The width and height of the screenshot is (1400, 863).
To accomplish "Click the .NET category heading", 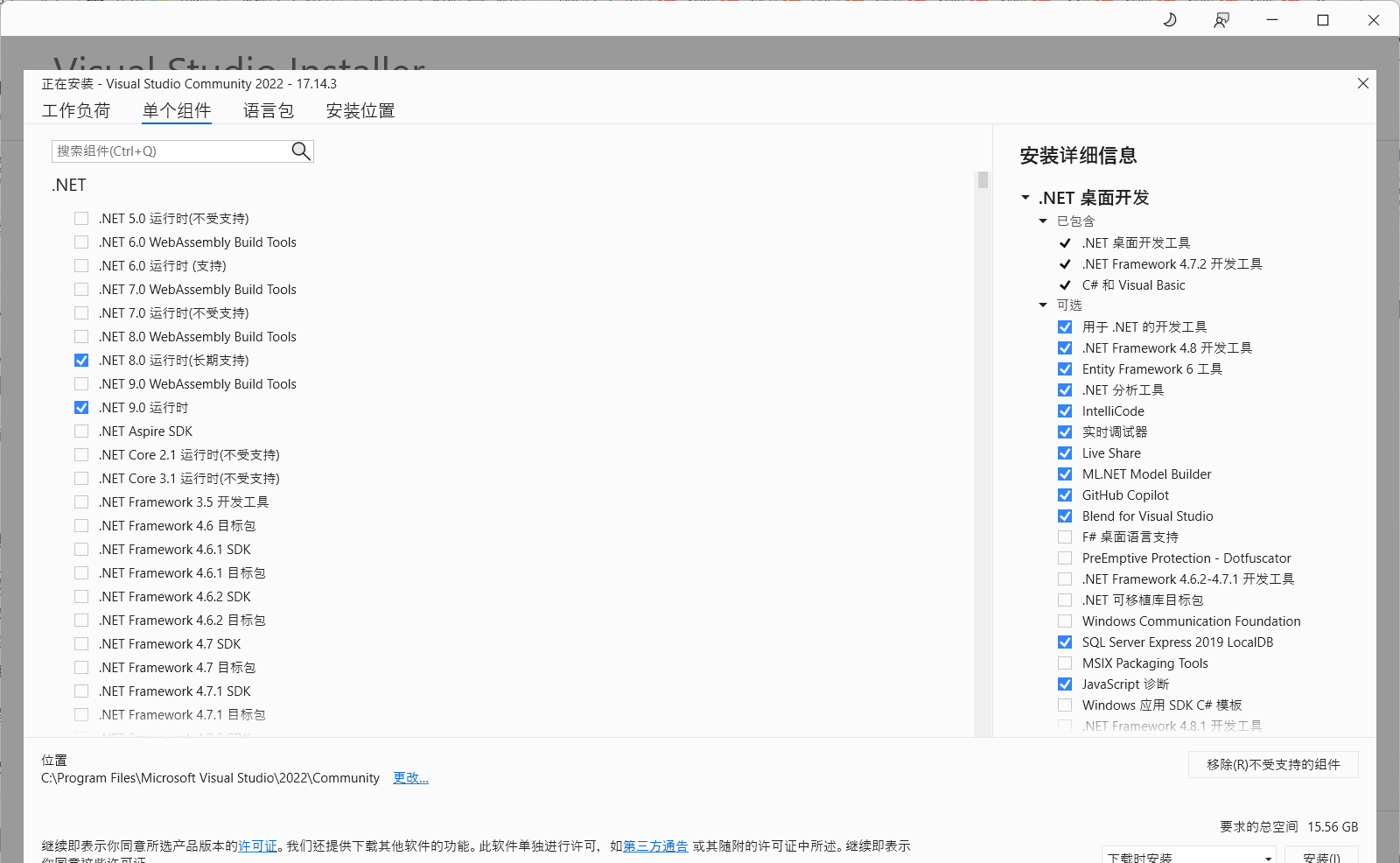I will (69, 186).
